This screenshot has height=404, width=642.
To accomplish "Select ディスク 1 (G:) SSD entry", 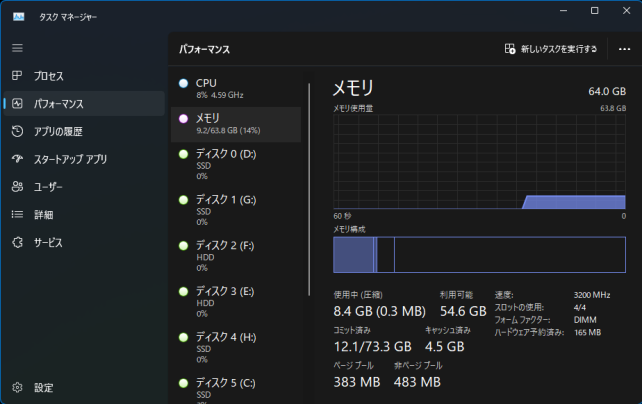I will 236,210.
